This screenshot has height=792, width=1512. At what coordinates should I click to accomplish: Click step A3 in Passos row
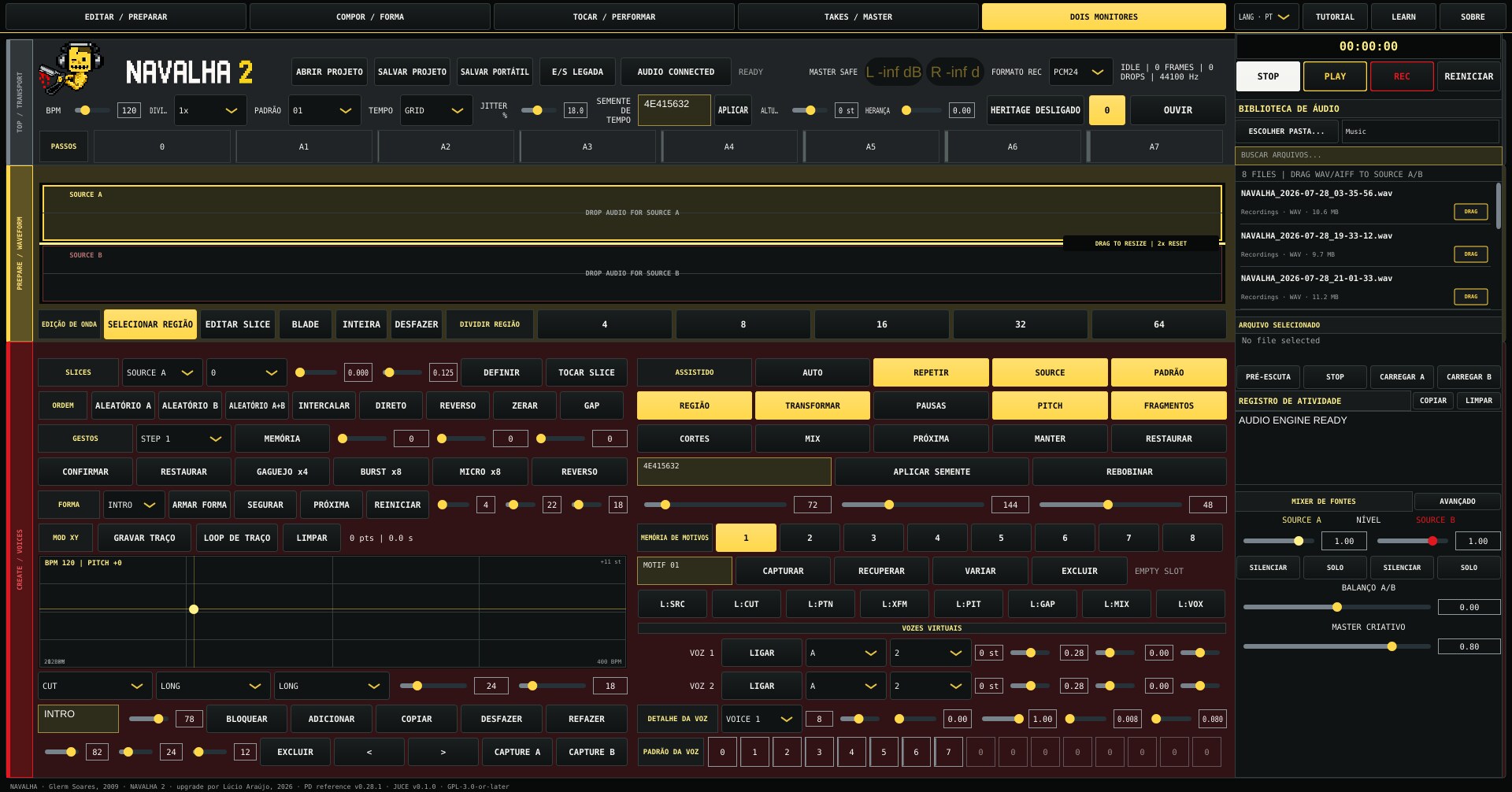587,146
